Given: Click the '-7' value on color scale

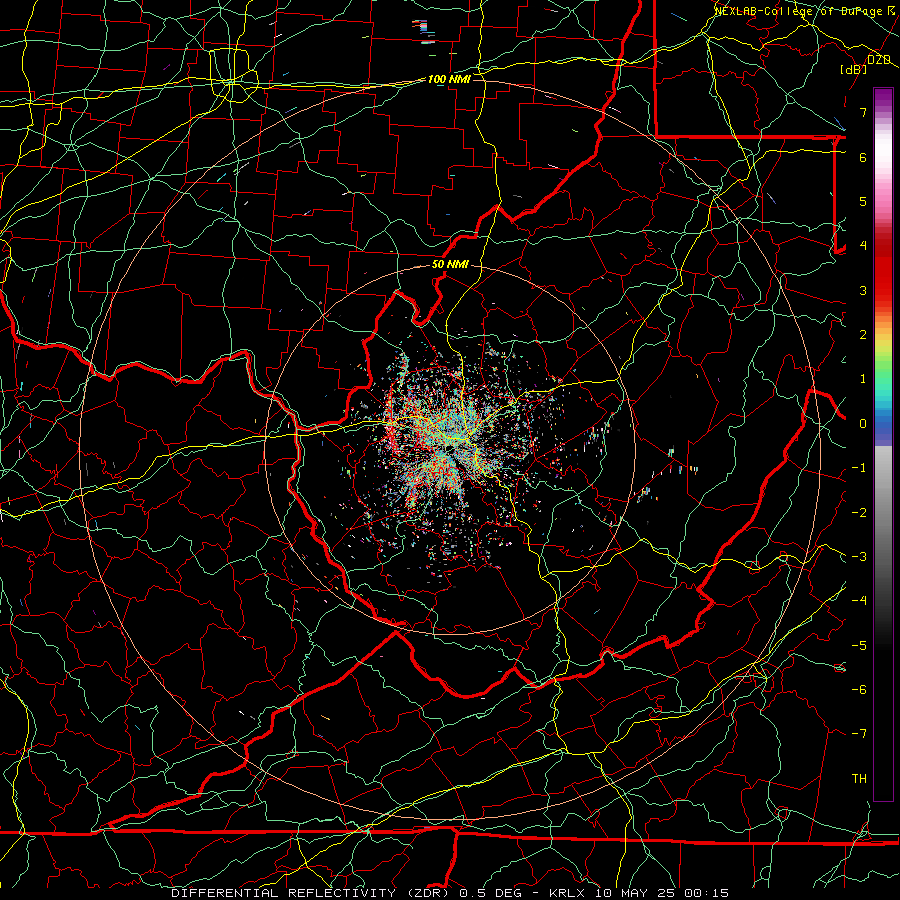Looking at the screenshot, I should click(x=859, y=734).
